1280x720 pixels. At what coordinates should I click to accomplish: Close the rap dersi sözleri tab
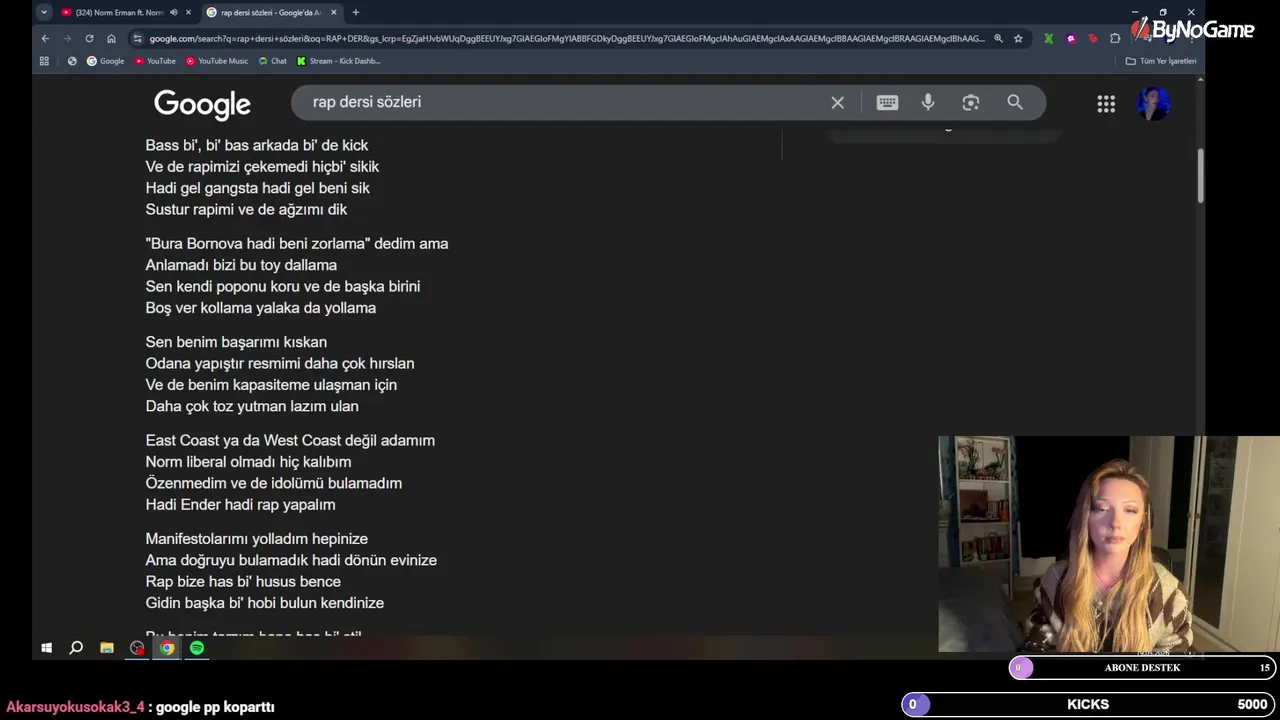click(x=334, y=12)
